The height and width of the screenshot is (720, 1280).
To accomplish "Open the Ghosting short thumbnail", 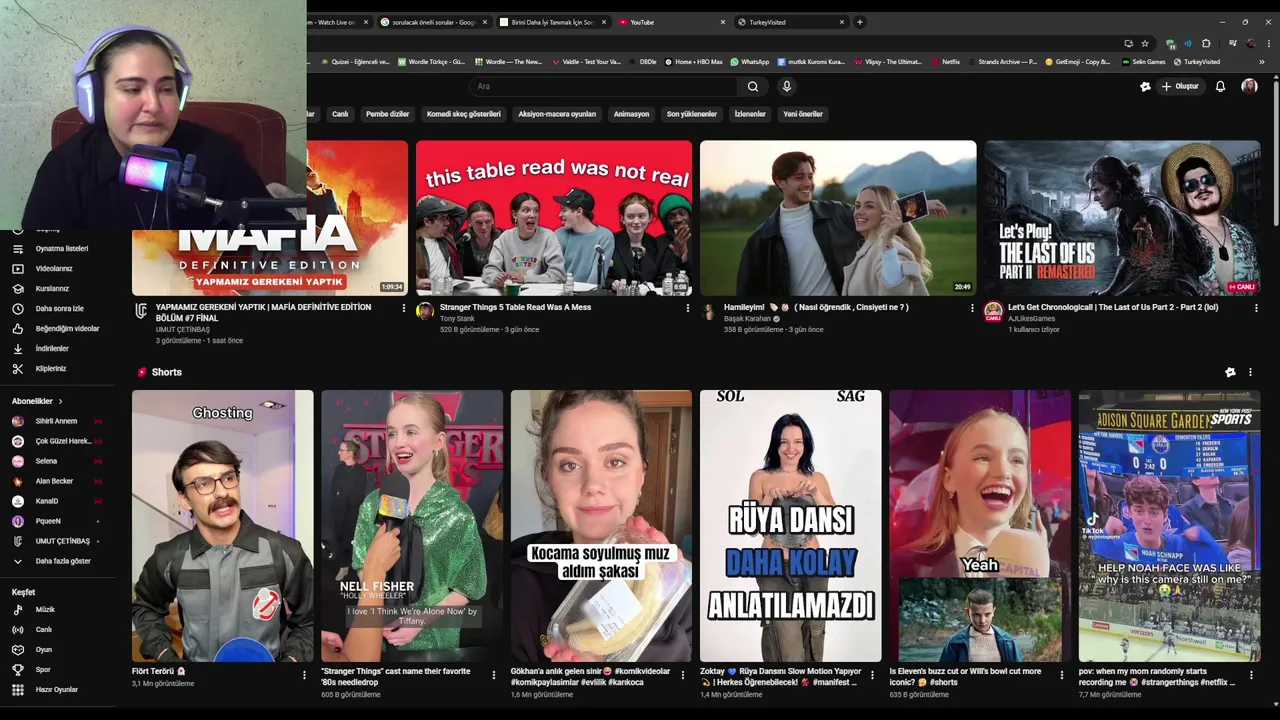I will point(222,526).
